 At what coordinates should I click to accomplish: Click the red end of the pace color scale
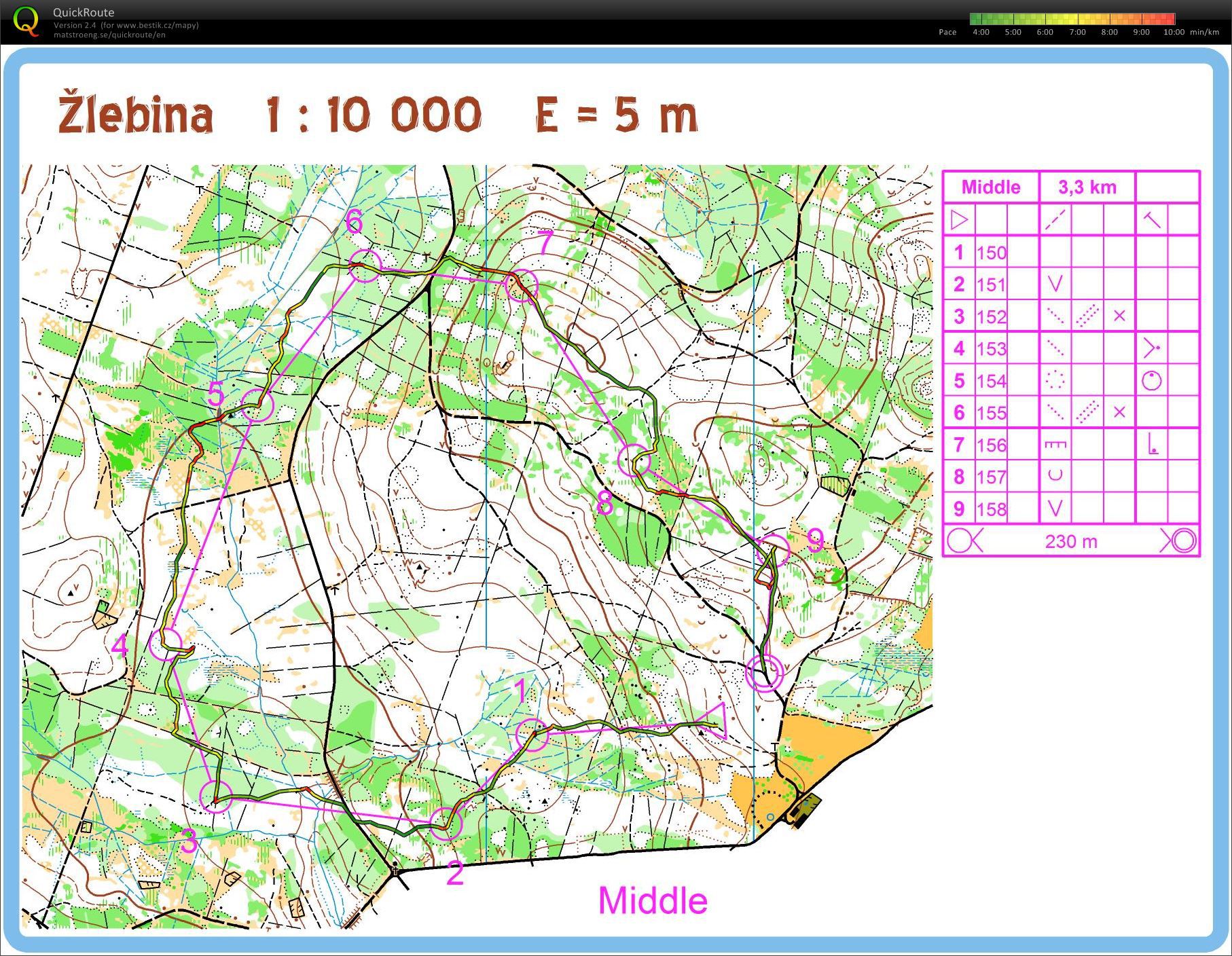[1170, 19]
